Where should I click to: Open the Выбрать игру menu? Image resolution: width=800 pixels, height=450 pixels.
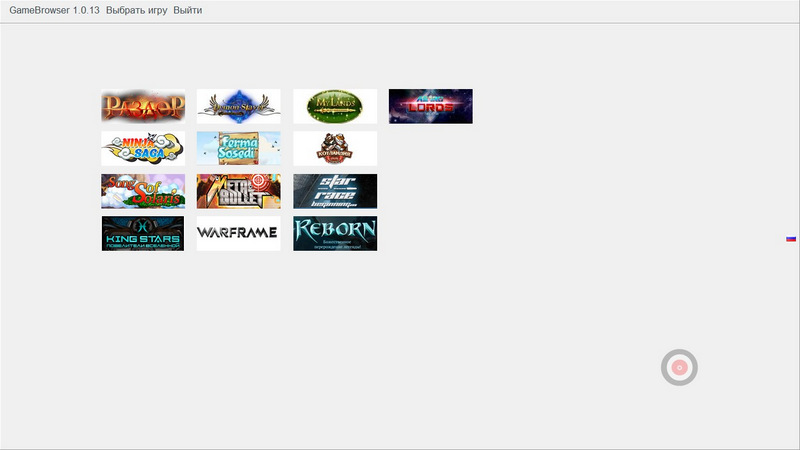pos(137,10)
